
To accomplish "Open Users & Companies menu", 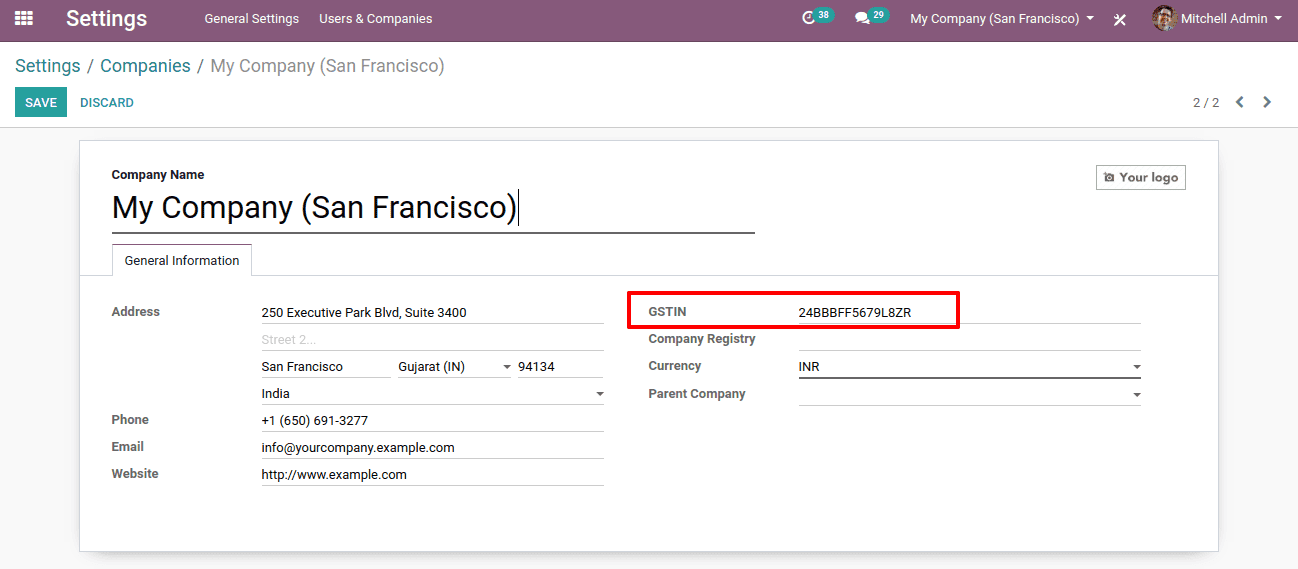I will (x=376, y=18).
